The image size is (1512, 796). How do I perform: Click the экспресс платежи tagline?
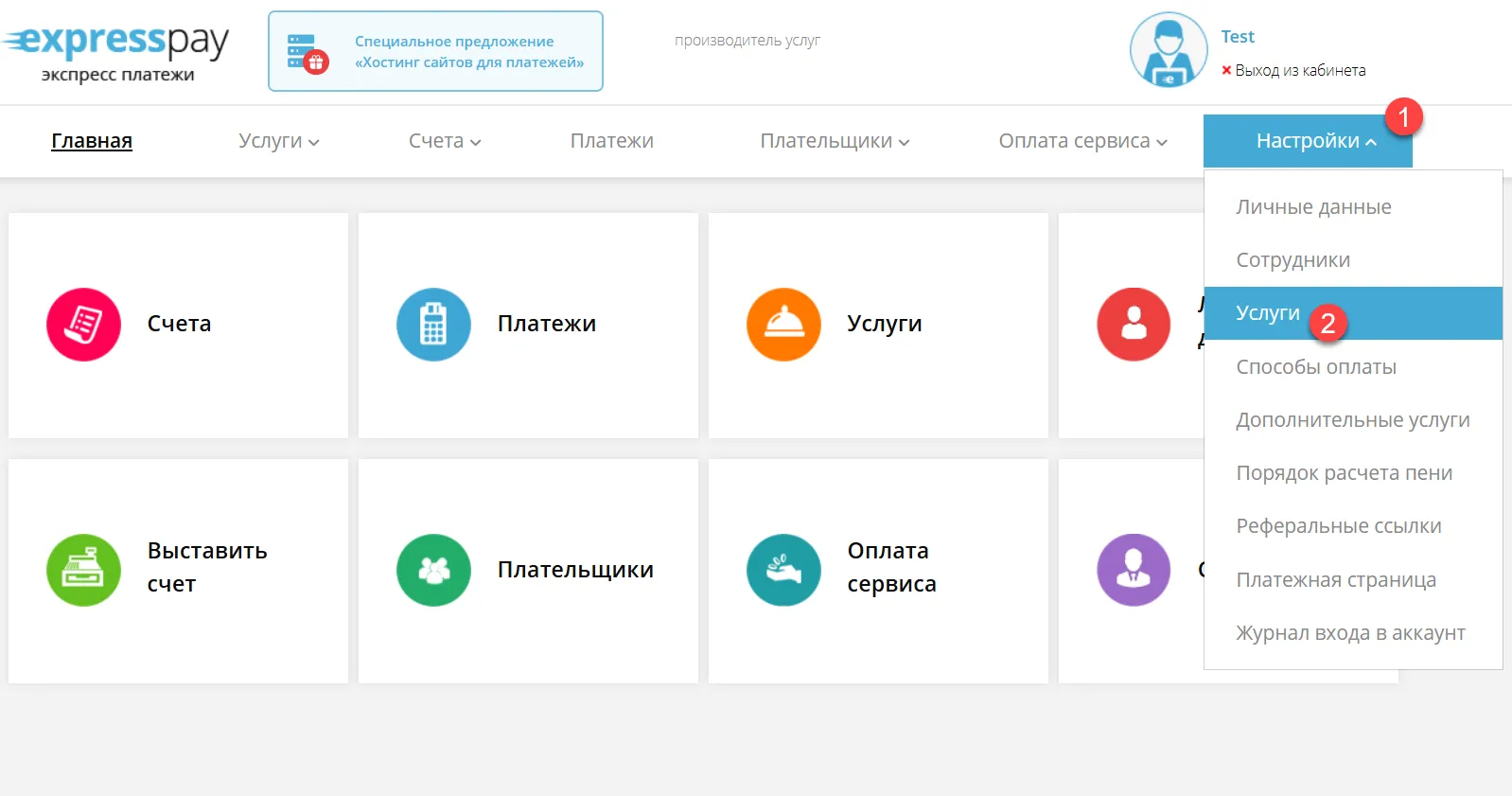[117, 75]
